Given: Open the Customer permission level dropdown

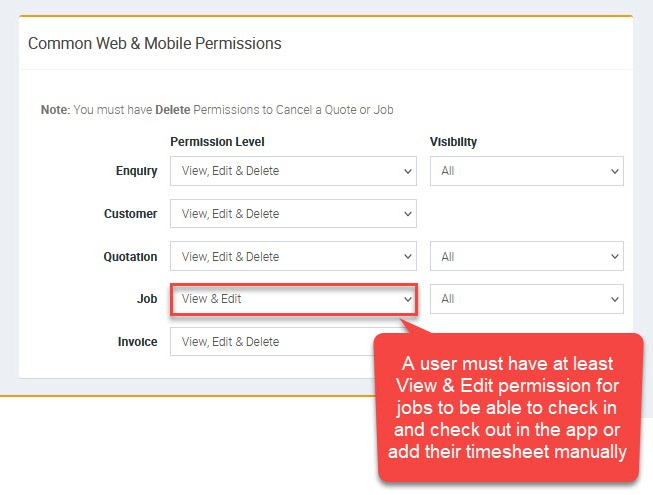Looking at the screenshot, I should pyautogui.click(x=293, y=214).
